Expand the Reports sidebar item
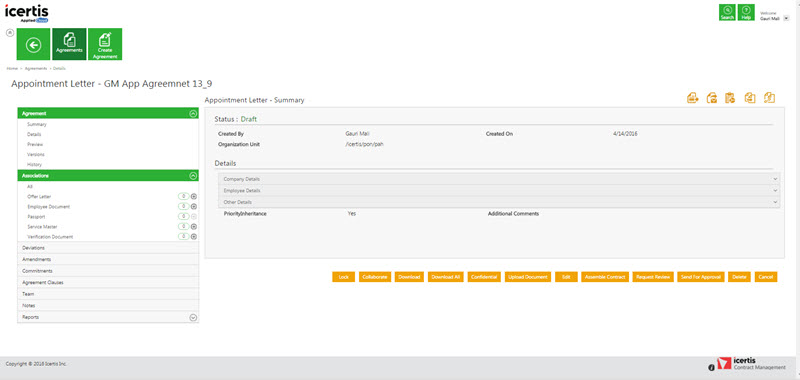This screenshot has height=380, width=800. tap(193, 317)
